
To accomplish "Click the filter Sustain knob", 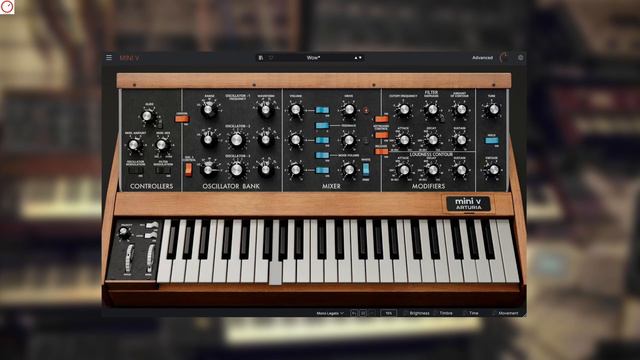I will [x=461, y=140].
